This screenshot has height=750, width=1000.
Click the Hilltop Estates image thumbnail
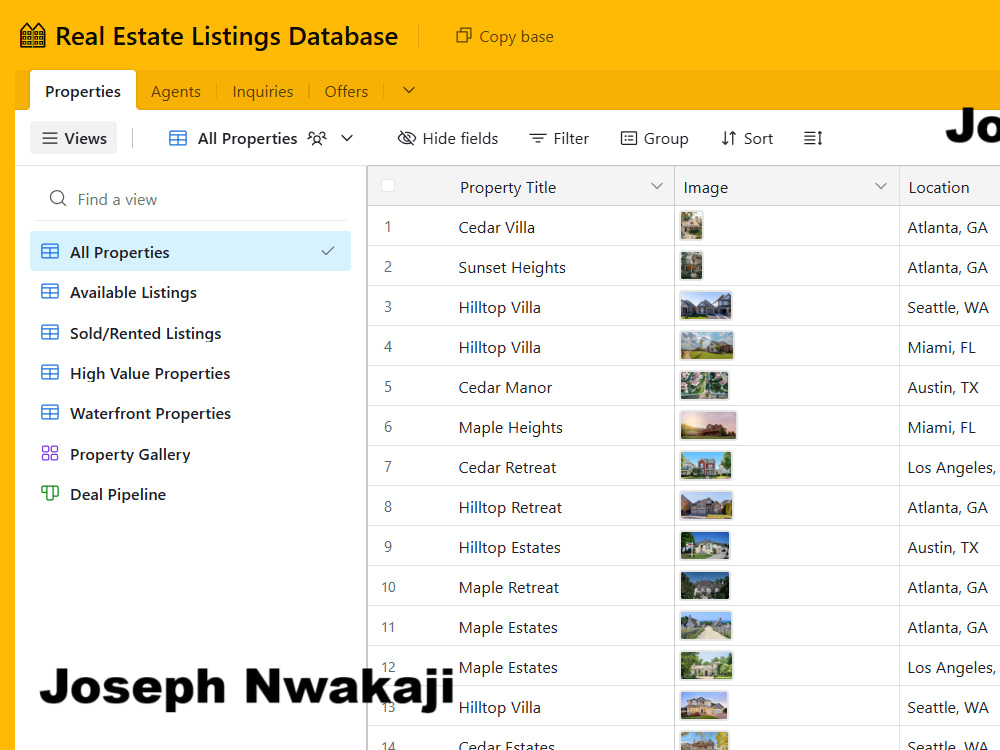[x=705, y=546]
